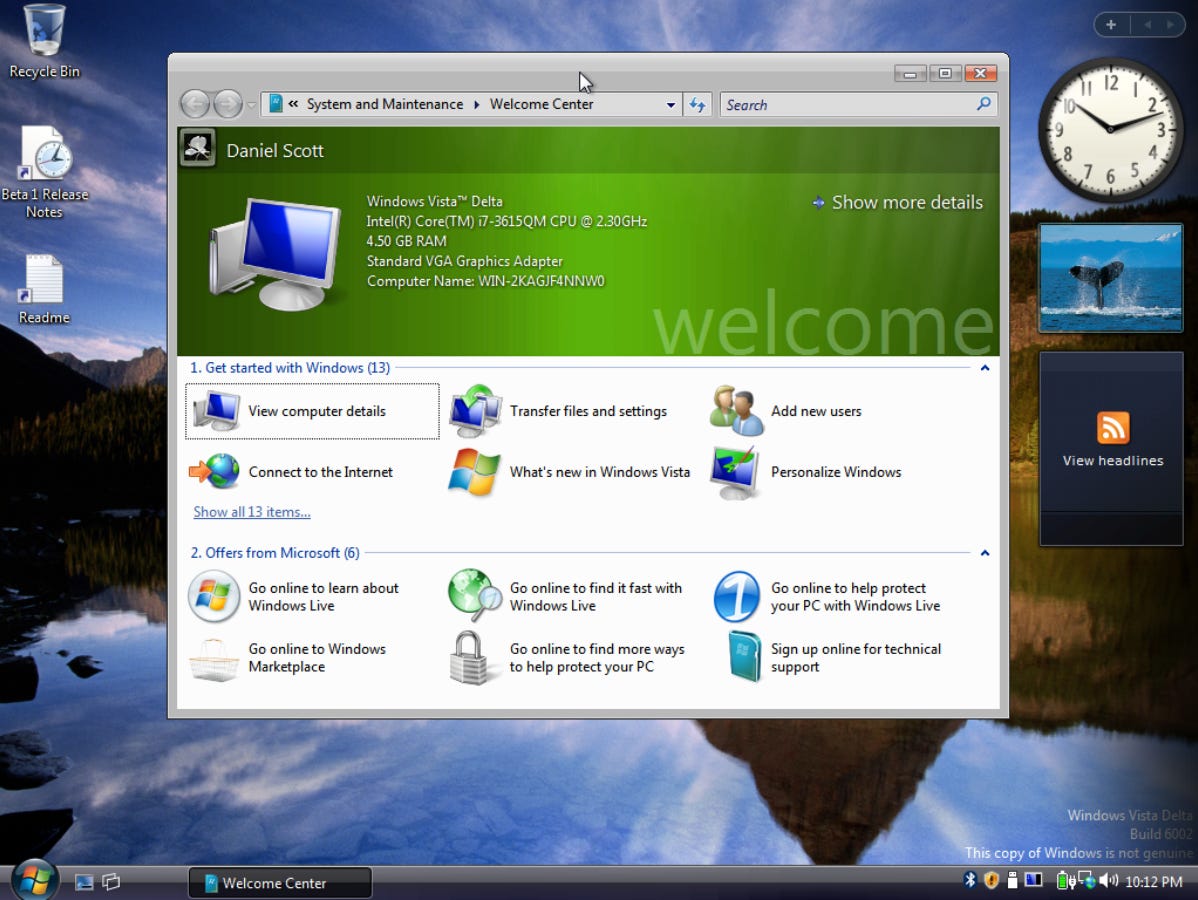The width and height of the screenshot is (1198, 900).
Task: Click the Bluetooth icon in system tray
Action: (969, 881)
